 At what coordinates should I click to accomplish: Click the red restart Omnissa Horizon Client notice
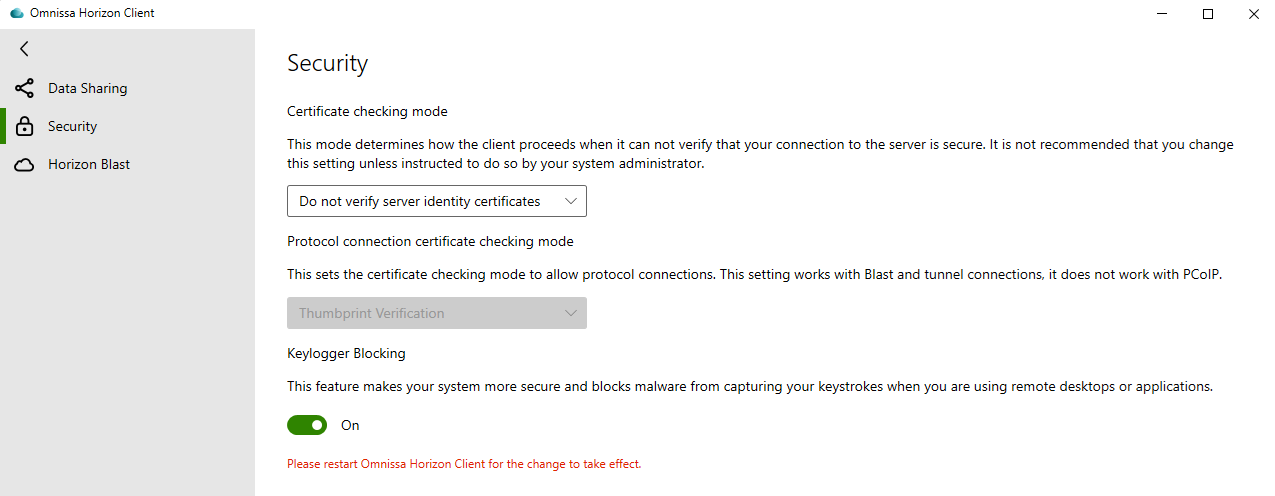pos(464,464)
